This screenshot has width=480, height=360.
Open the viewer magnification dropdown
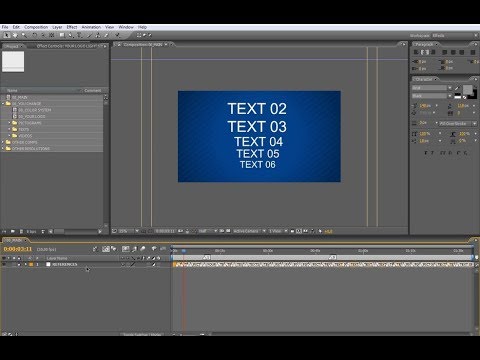point(129,231)
